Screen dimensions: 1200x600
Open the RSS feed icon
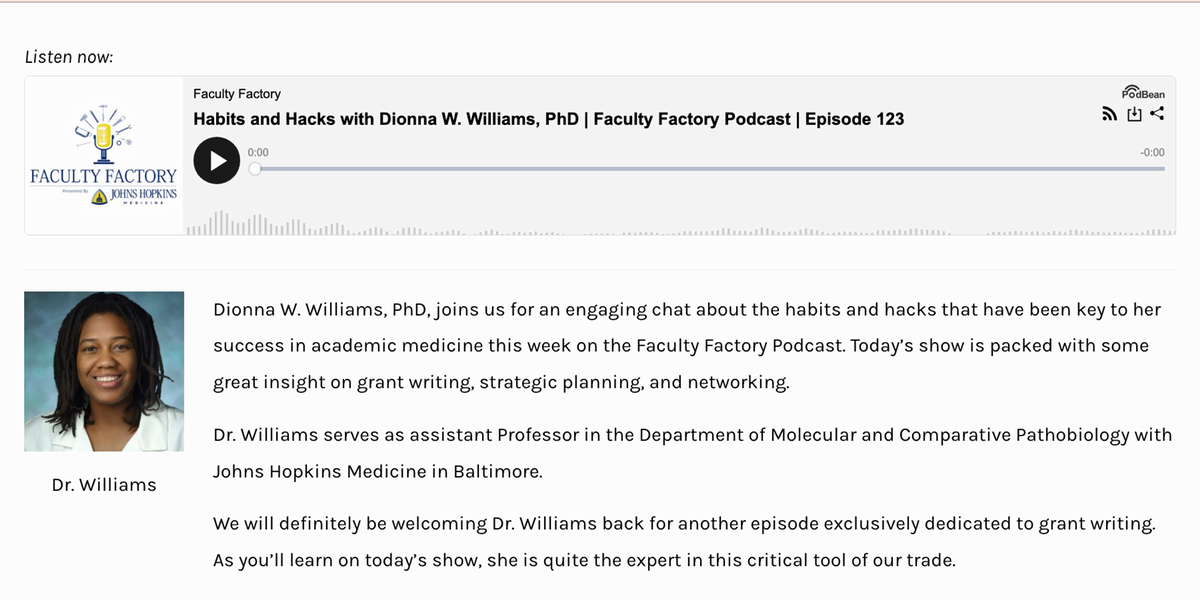[1109, 115]
